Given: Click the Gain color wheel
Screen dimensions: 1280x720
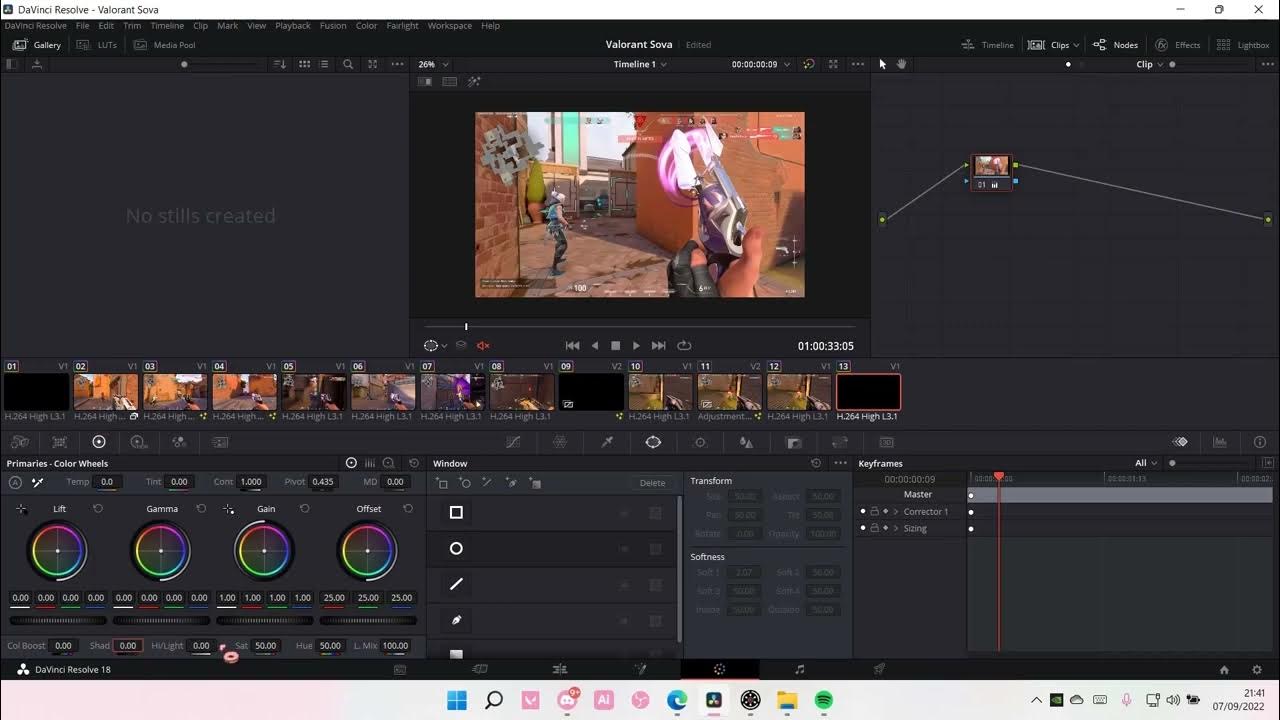Looking at the screenshot, I should [264, 551].
